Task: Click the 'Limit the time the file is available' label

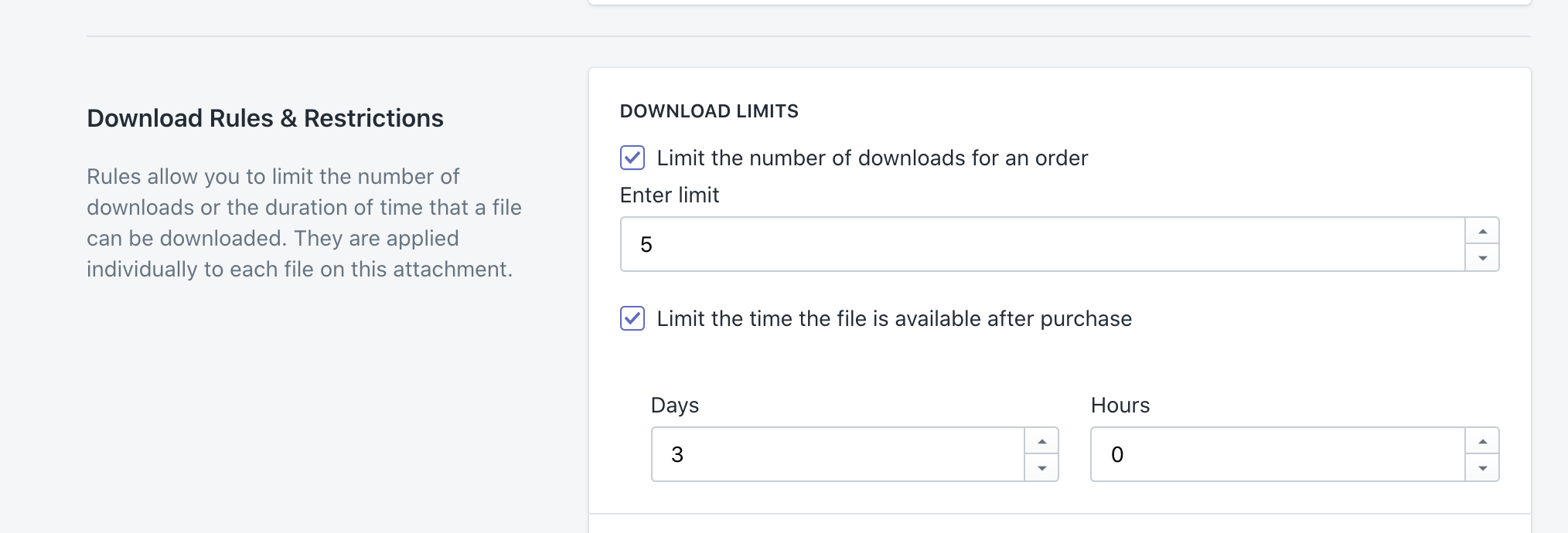Action: 894,319
